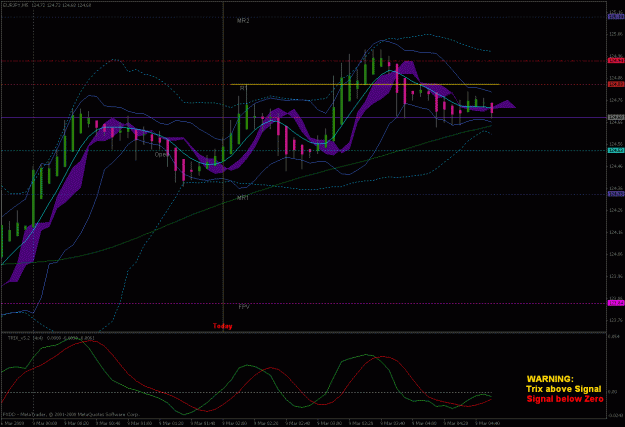Select the yellow horizontal R1 line

coord(365,85)
